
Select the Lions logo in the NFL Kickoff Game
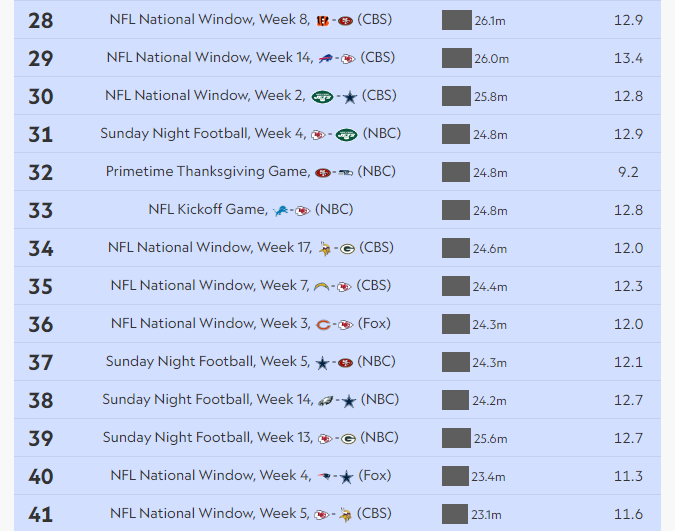click(x=281, y=211)
